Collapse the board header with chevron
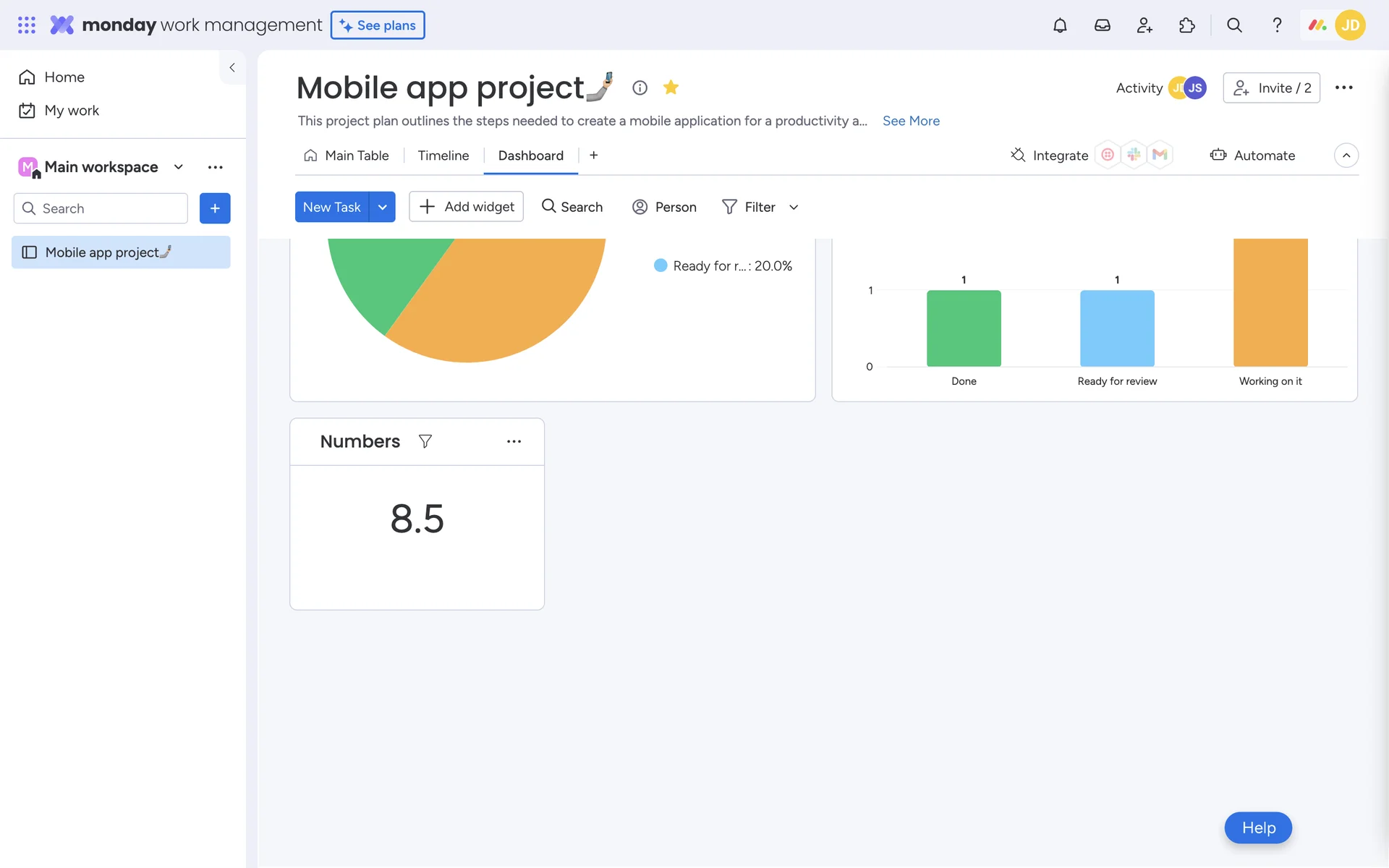Screen dimensions: 1389x868 click(x=1346, y=156)
